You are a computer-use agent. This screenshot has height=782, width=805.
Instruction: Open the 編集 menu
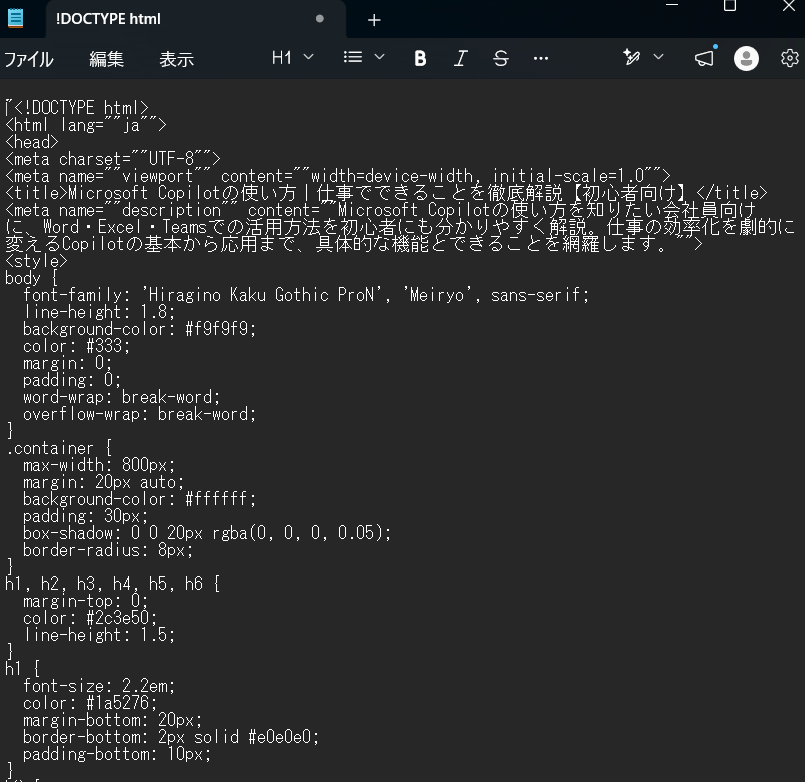pyautogui.click(x=106, y=59)
